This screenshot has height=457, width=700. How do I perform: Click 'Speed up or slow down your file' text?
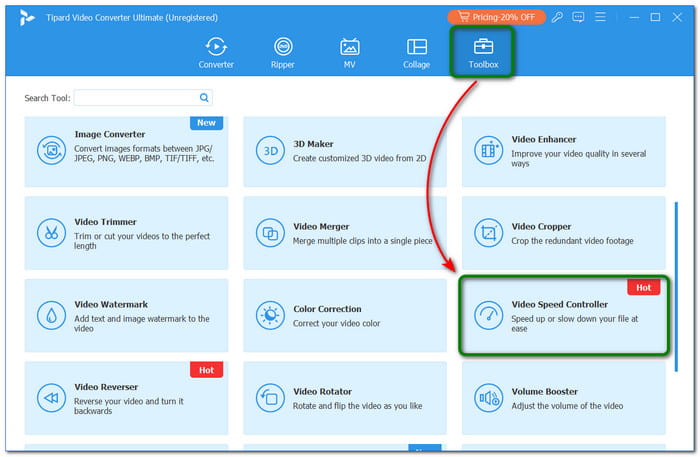[575, 323]
